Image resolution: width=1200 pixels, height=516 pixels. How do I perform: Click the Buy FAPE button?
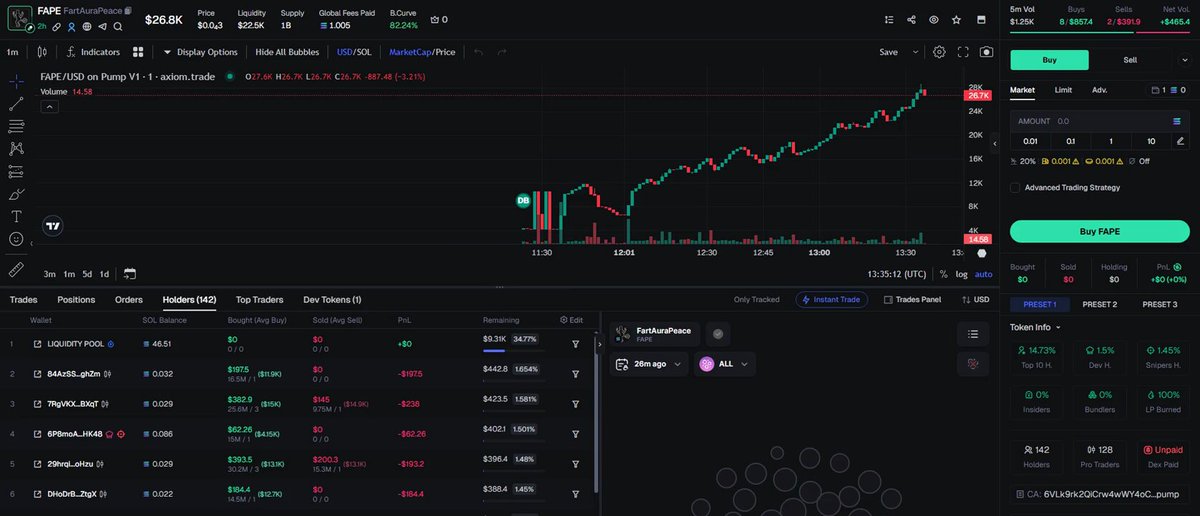(1098, 231)
